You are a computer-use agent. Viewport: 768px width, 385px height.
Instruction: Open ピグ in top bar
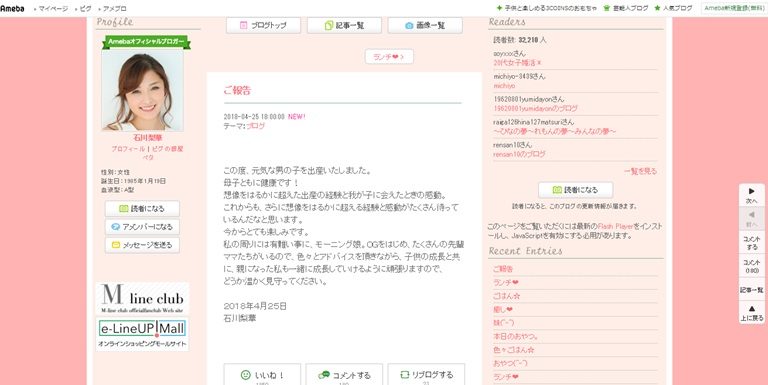85,9
